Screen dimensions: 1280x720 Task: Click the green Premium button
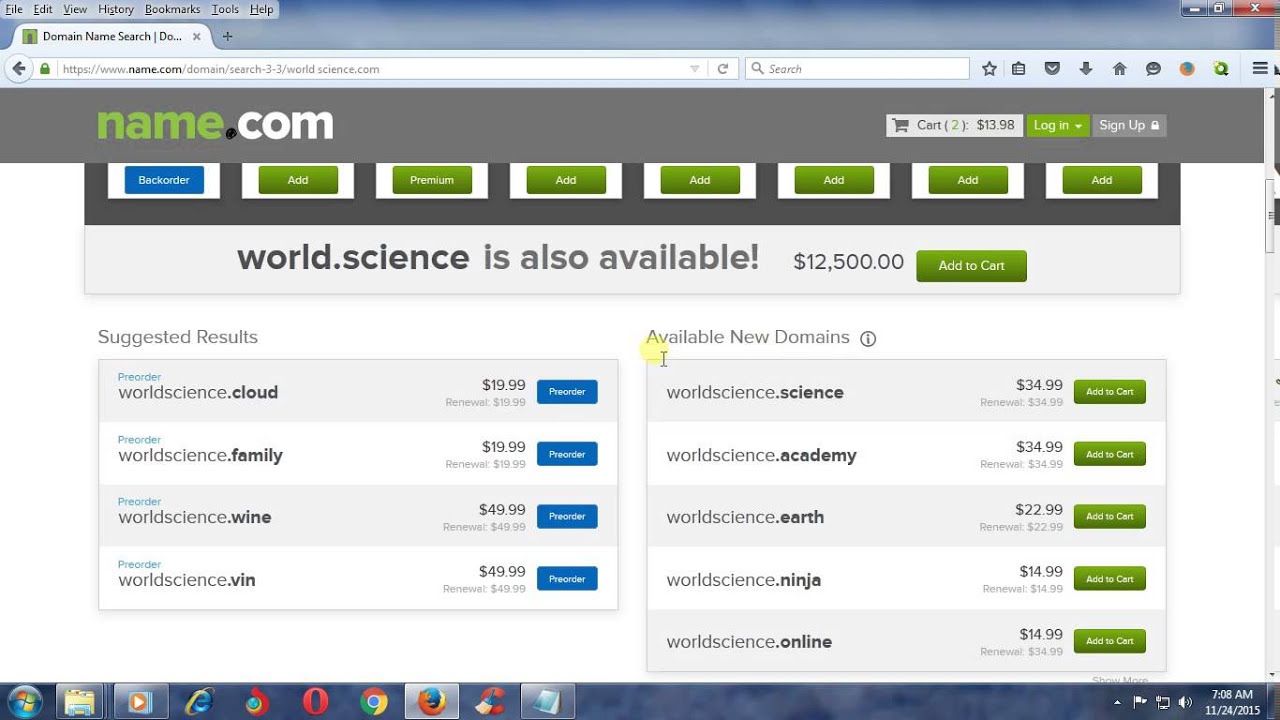coord(432,180)
